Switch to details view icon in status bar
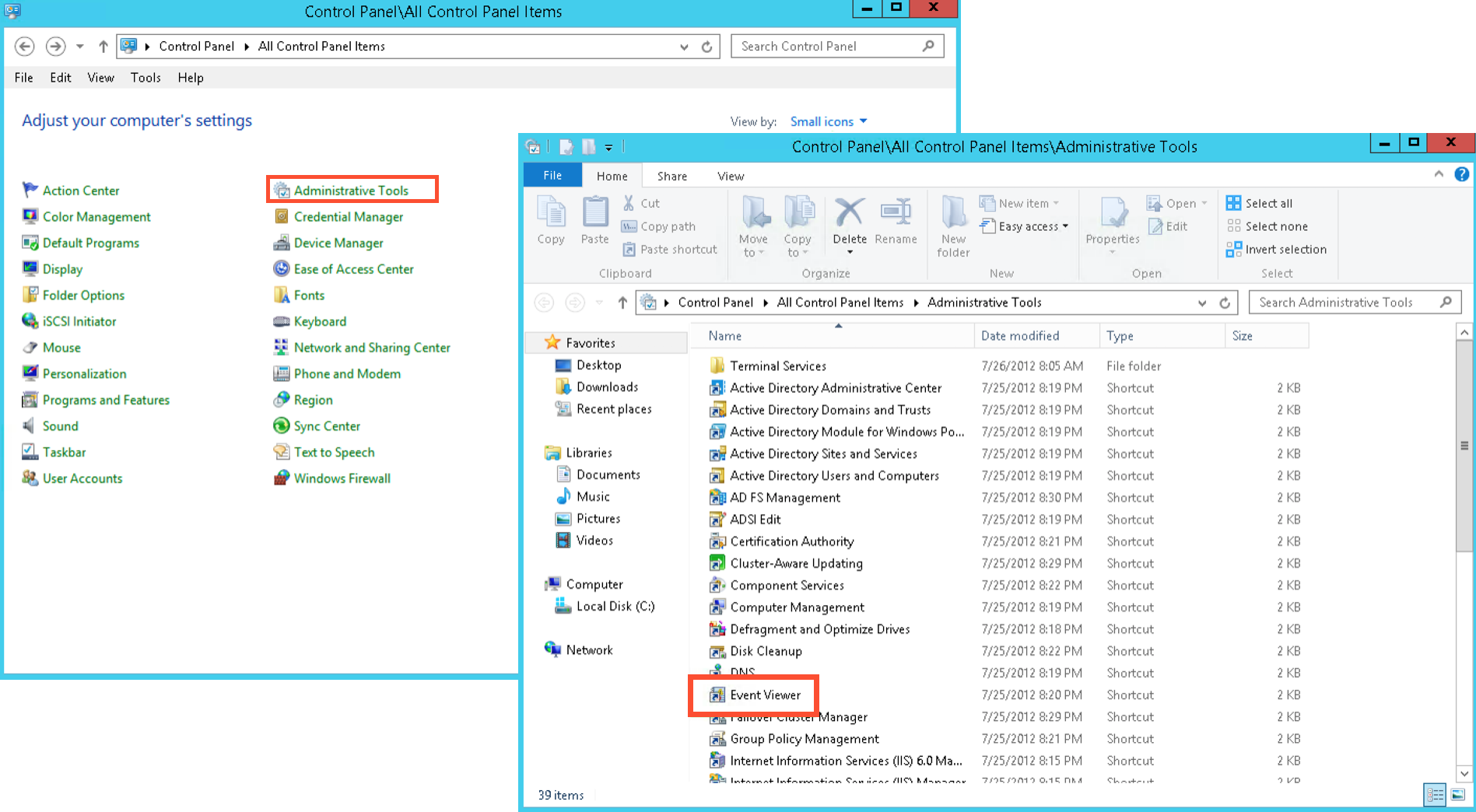 pos(1435,795)
